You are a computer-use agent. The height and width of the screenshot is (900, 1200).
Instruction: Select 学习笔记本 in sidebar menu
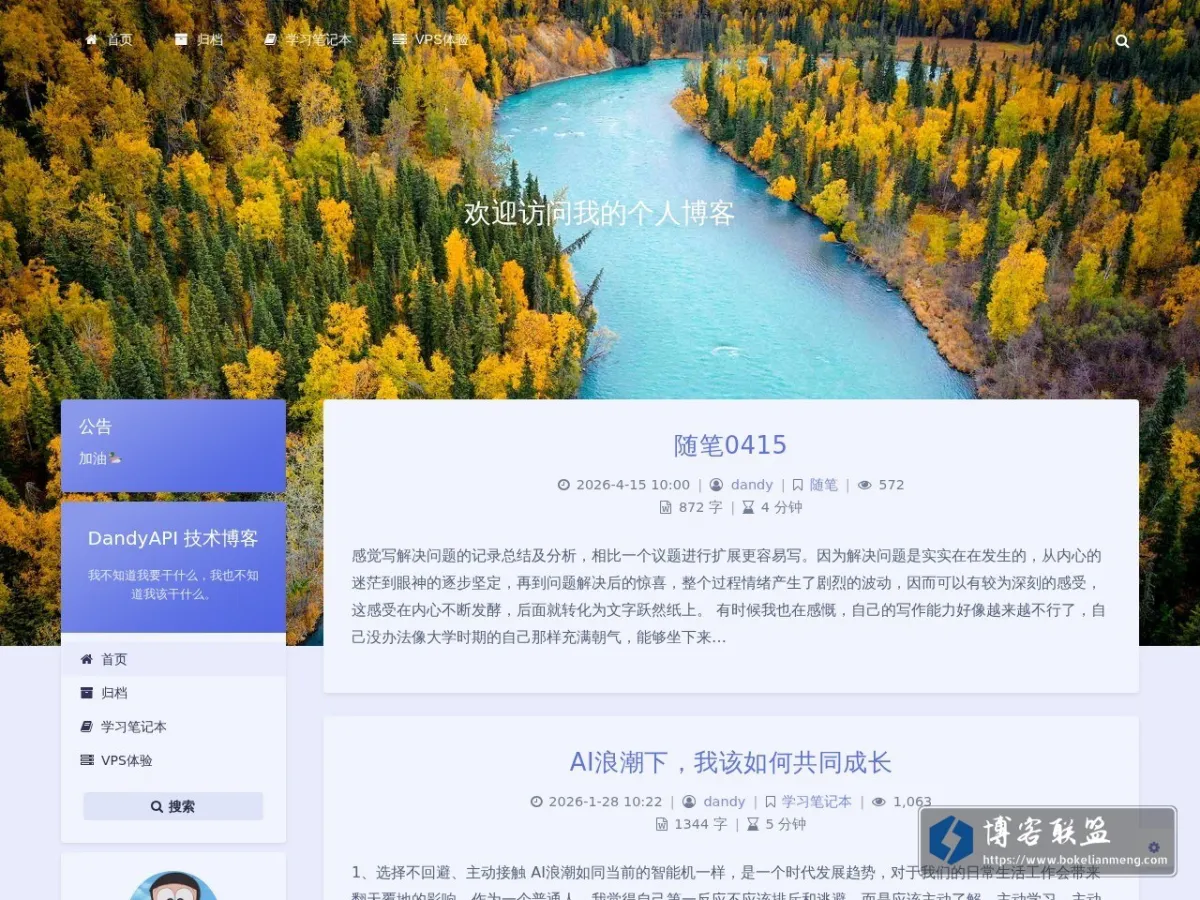[x=173, y=727]
